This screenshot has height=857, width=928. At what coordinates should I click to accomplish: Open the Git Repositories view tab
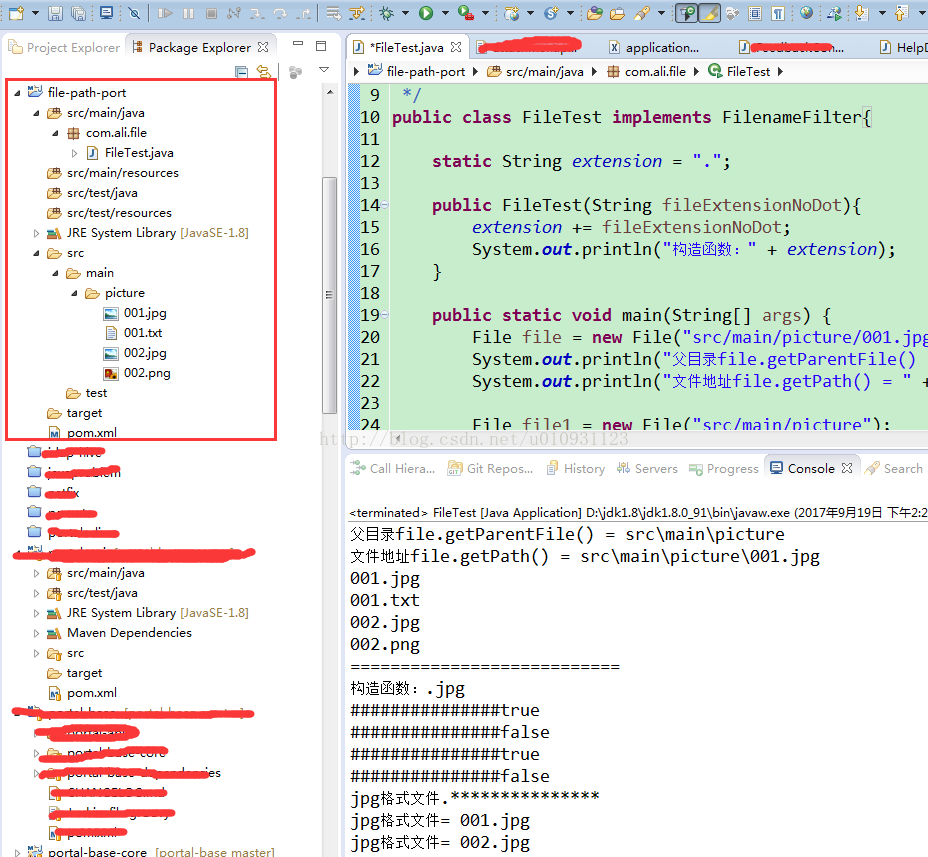(490, 469)
